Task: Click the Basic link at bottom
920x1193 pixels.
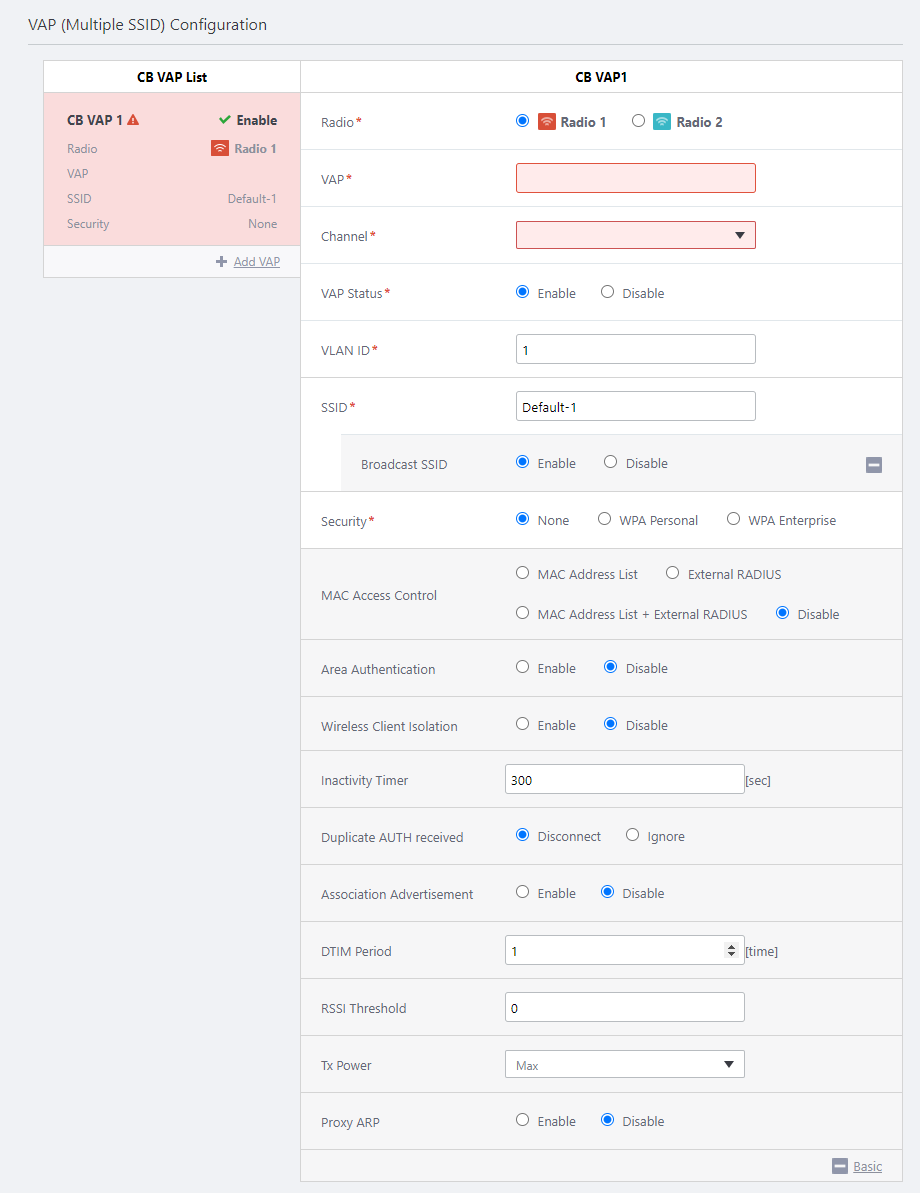Action: (x=867, y=1166)
